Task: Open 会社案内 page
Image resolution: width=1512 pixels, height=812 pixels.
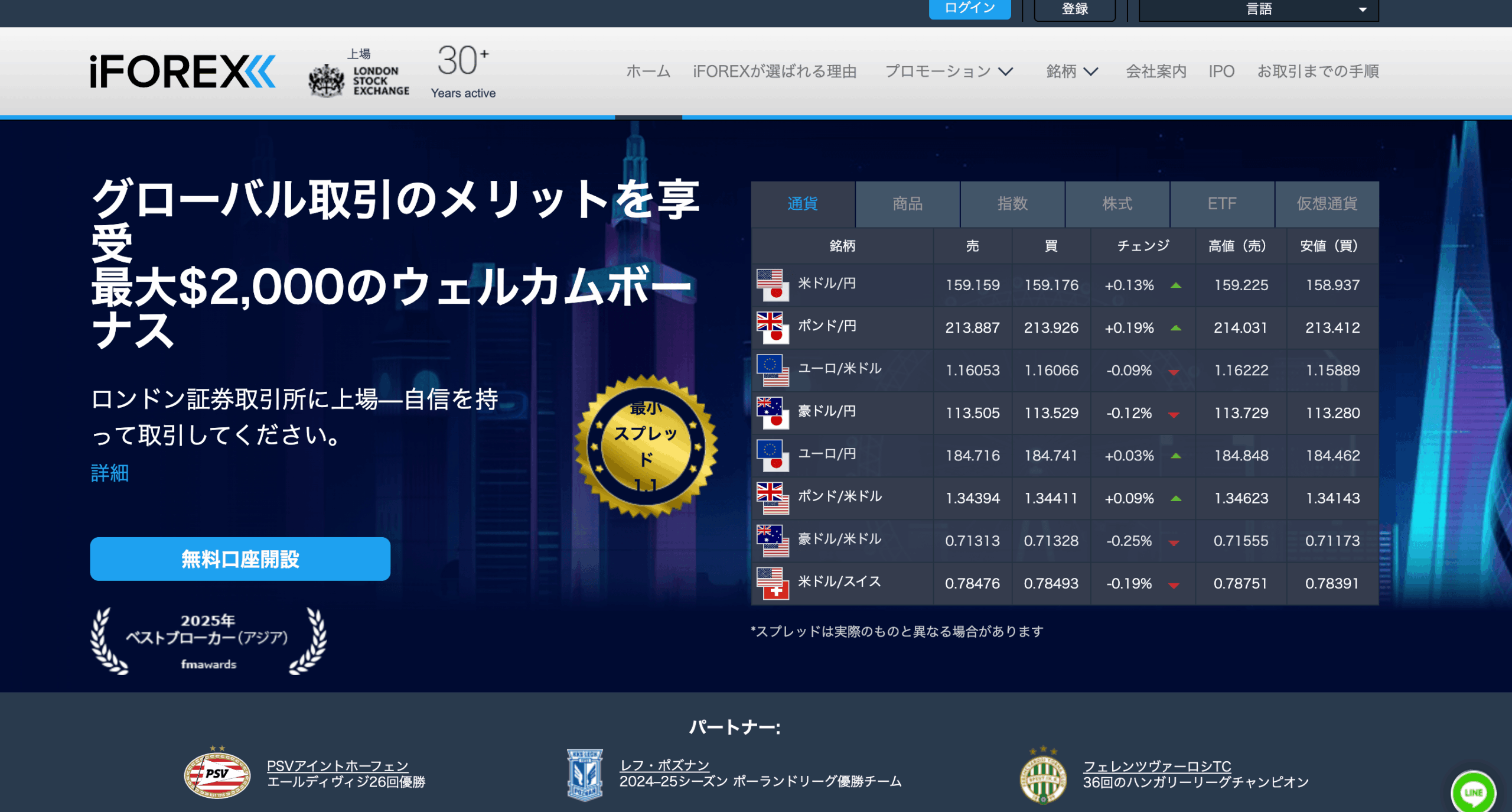Action: tap(1156, 72)
